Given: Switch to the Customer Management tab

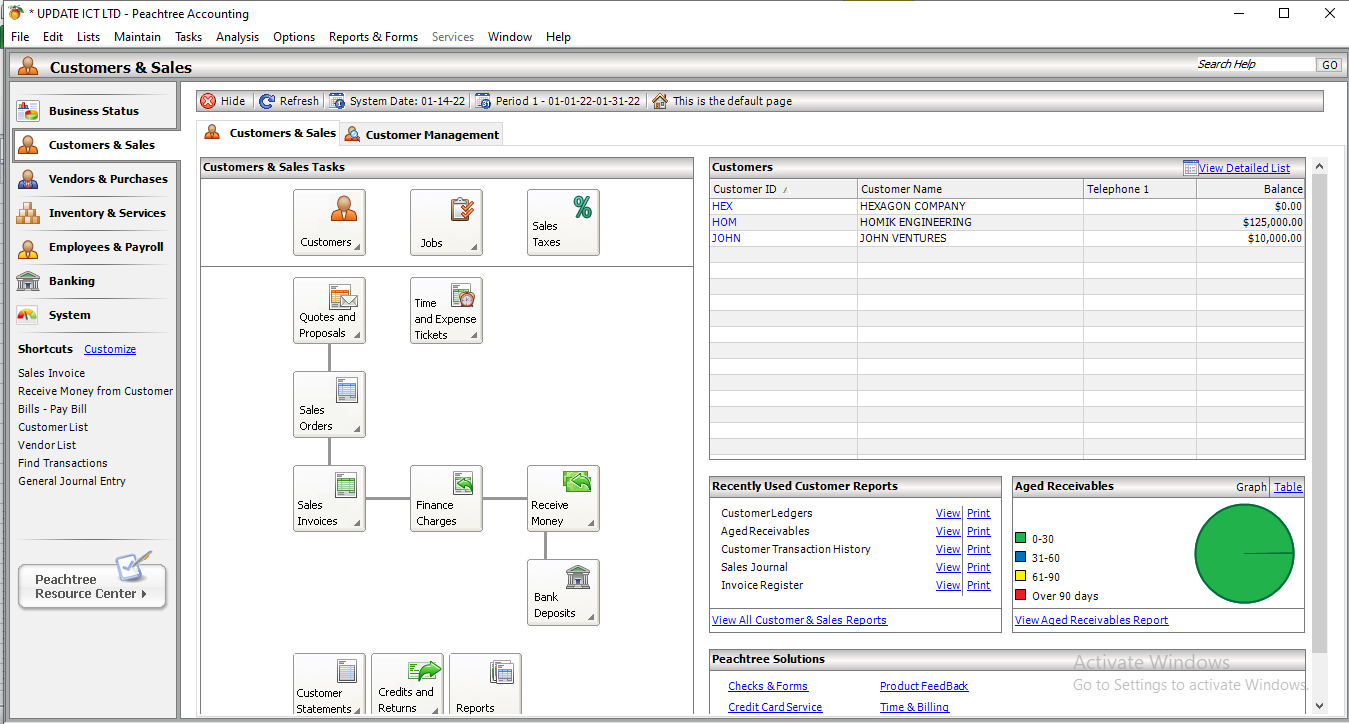Looking at the screenshot, I should [421, 132].
